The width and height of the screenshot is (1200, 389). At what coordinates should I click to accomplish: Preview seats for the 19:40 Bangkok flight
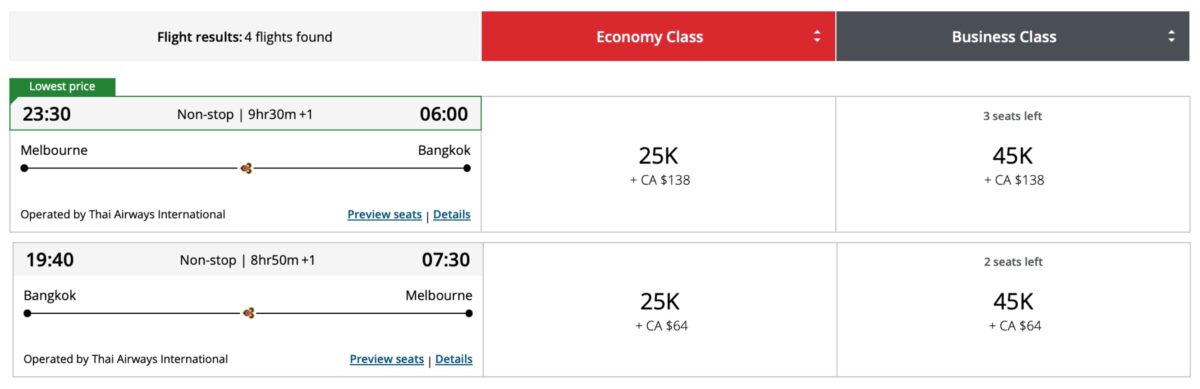pyautogui.click(x=387, y=359)
